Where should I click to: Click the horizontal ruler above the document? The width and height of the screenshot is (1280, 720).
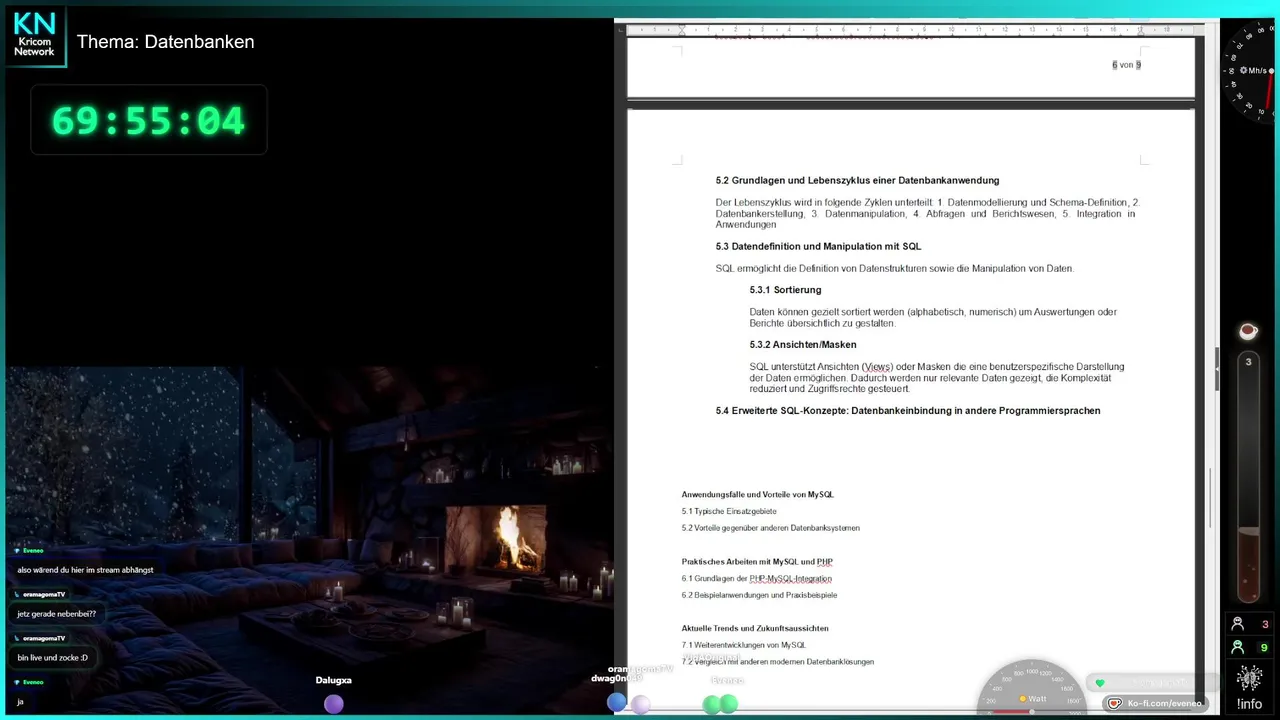coord(911,29)
